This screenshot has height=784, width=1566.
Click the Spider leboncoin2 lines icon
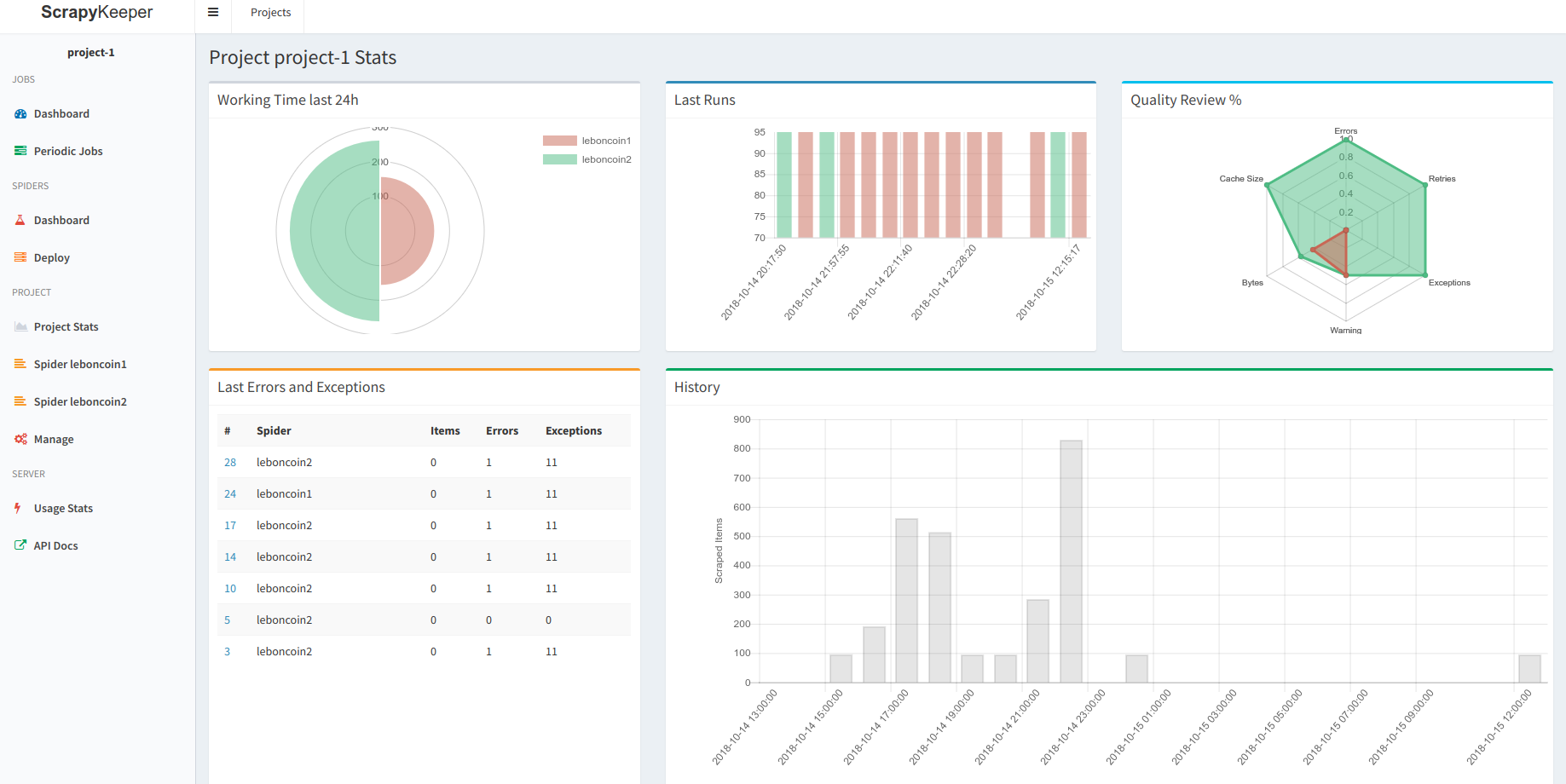pos(20,401)
